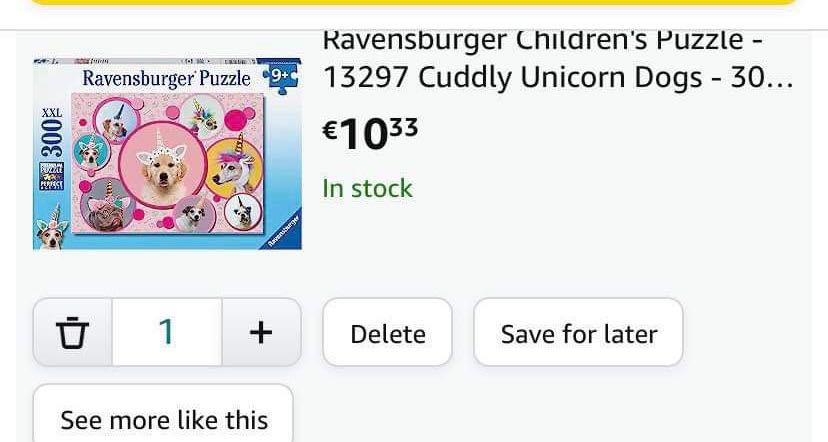Viewport: 828px width, 442px height.
Task: Click the Ravensburger Puzzle heading on box image
Action: (166, 78)
